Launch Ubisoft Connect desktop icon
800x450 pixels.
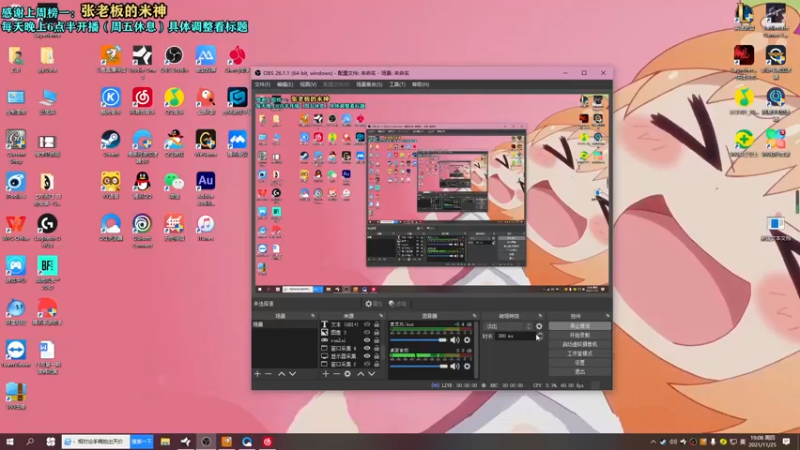(142, 230)
